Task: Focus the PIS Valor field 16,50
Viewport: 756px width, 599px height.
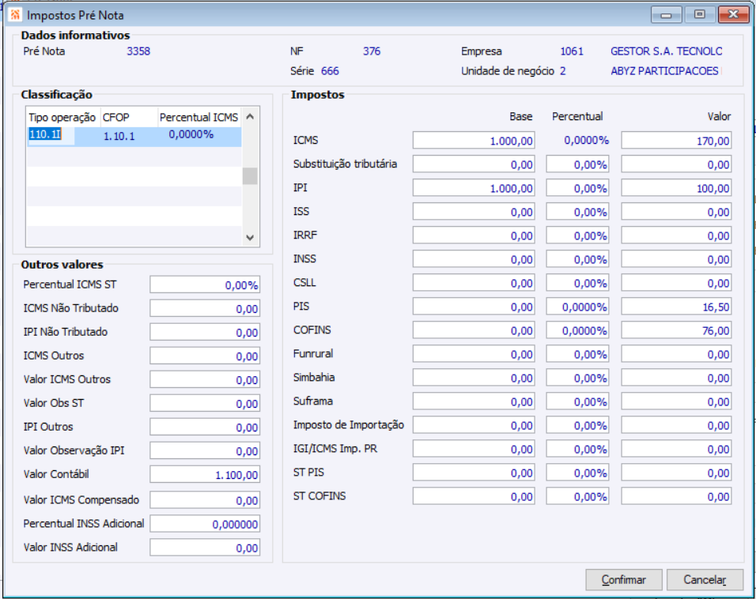Action: (x=676, y=307)
